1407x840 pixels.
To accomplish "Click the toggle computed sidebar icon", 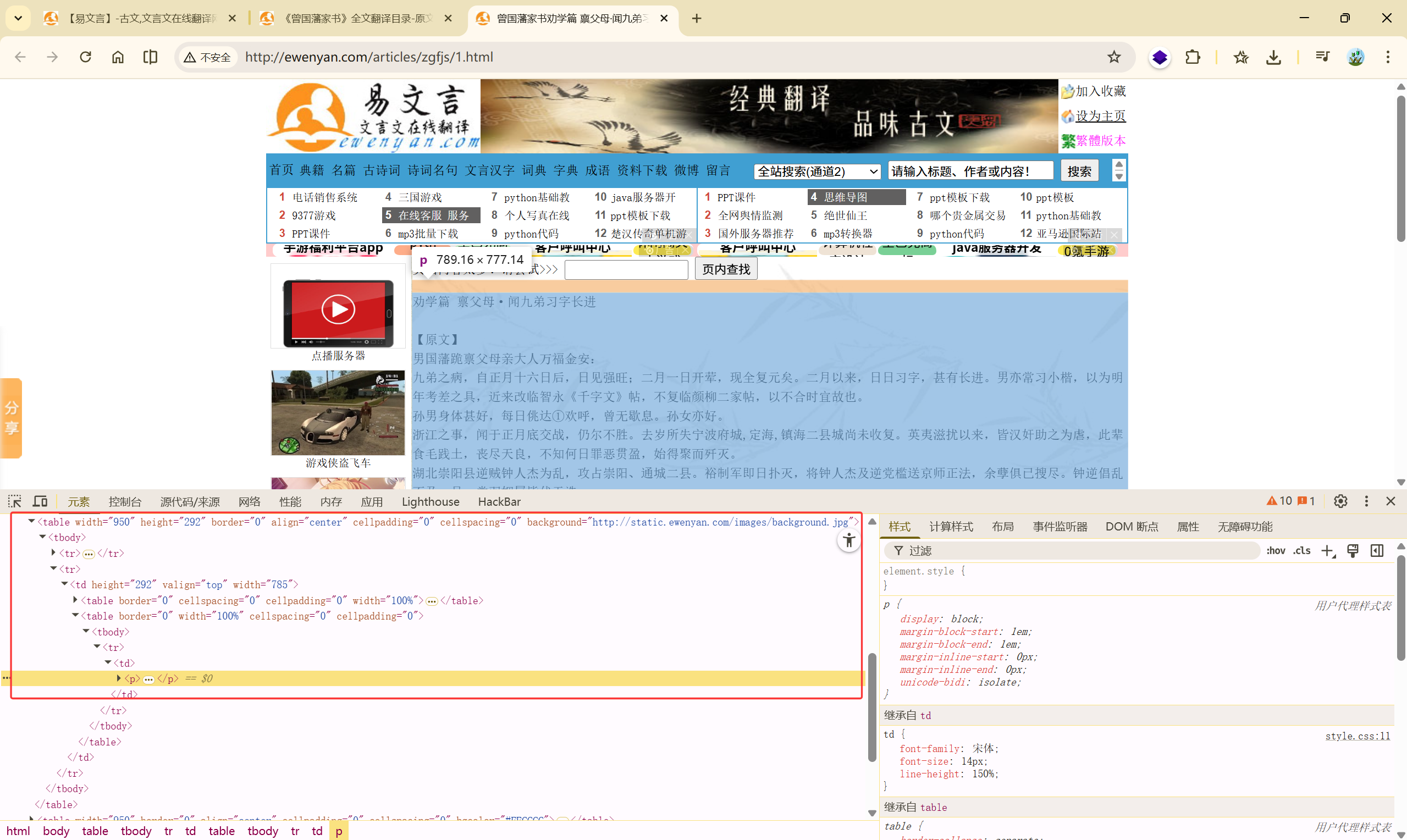I will pyautogui.click(x=1376, y=551).
